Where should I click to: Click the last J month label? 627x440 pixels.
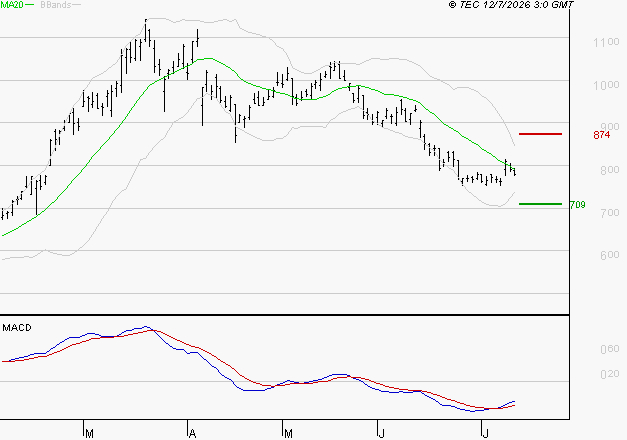[x=485, y=434]
